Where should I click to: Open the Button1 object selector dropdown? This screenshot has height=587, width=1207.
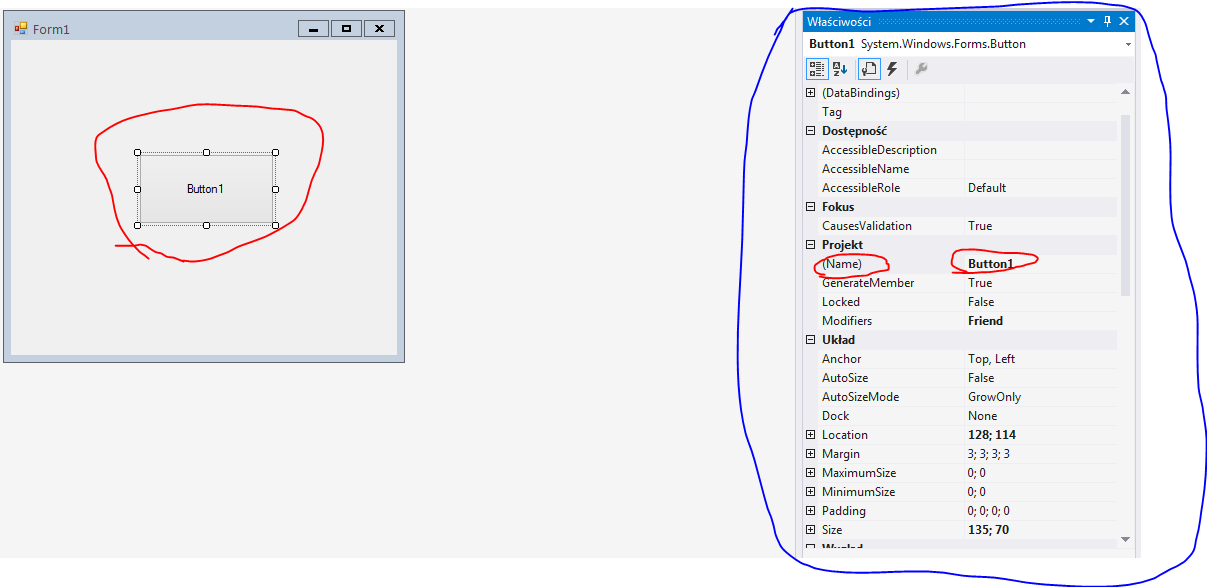(1128, 44)
